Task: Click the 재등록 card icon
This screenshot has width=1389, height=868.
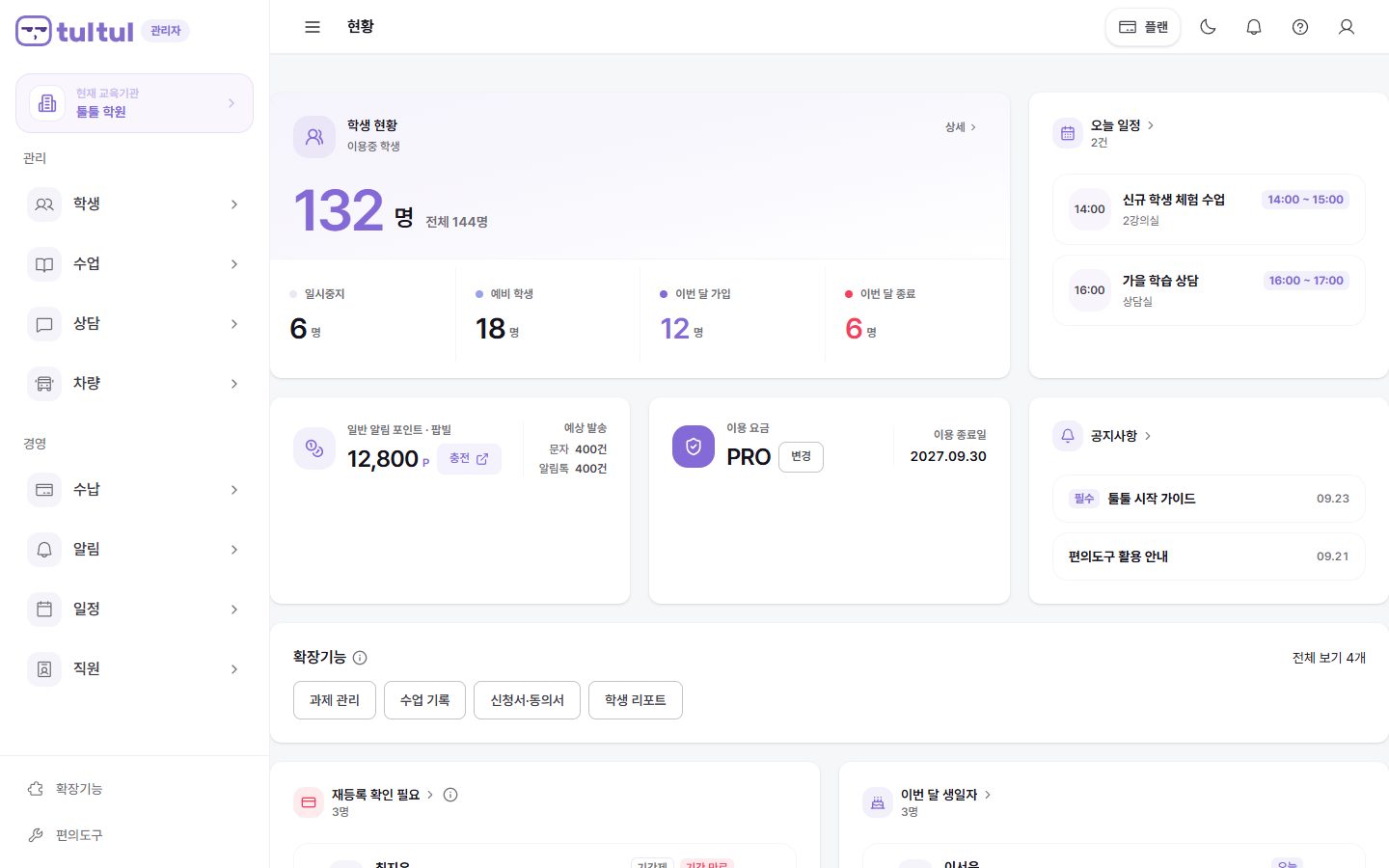Action: pyautogui.click(x=309, y=802)
